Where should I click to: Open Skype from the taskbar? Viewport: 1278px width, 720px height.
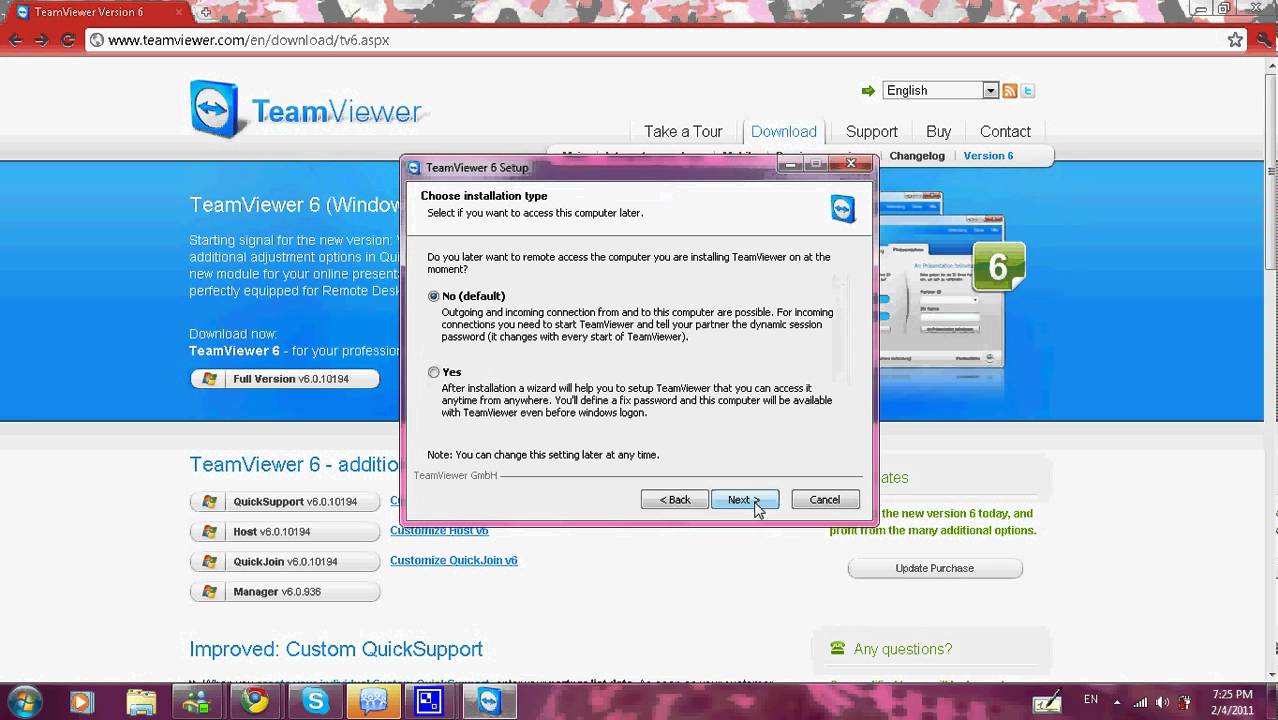coord(315,701)
